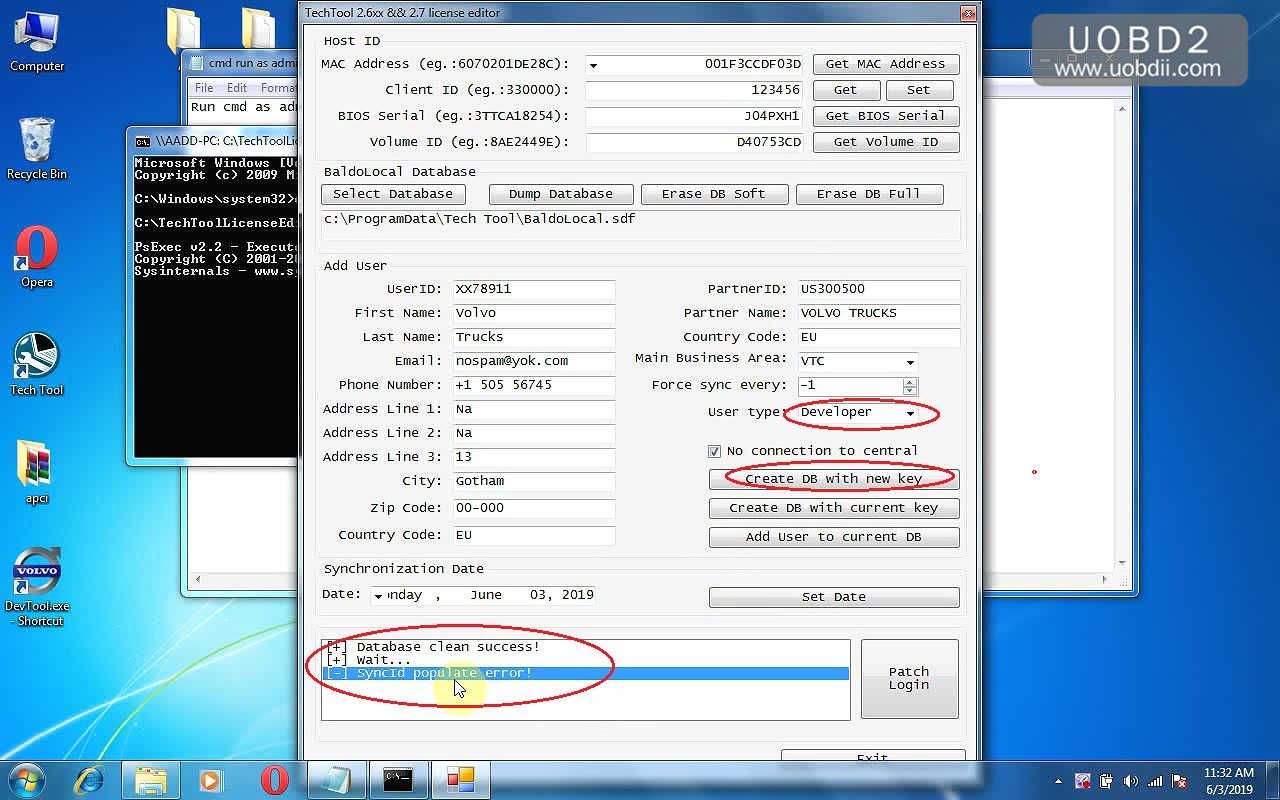1280x800 pixels.
Task: Switch to Notepad taskbar window
Action: pos(337,779)
